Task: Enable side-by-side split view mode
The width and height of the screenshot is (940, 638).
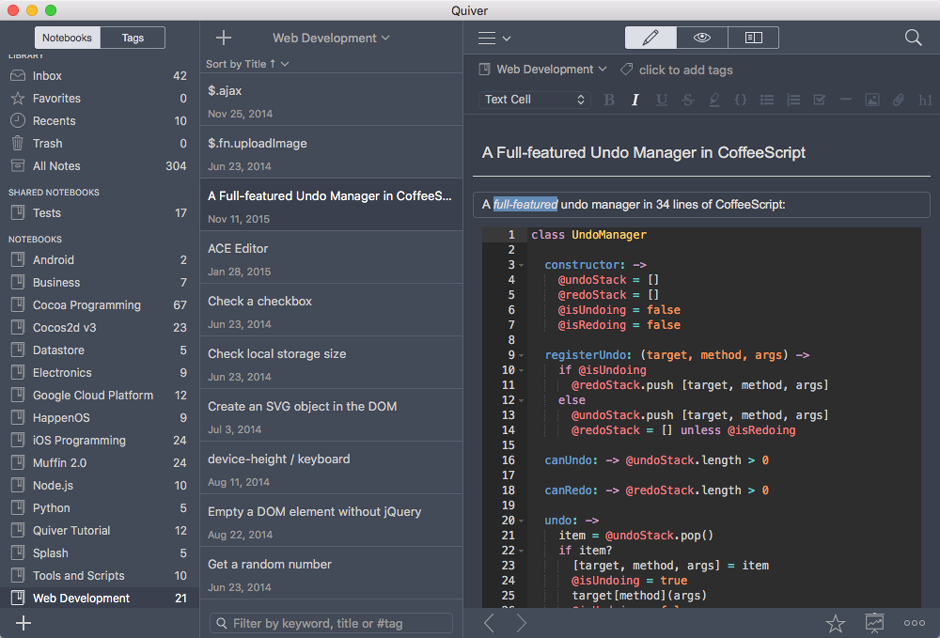Action: tap(754, 38)
